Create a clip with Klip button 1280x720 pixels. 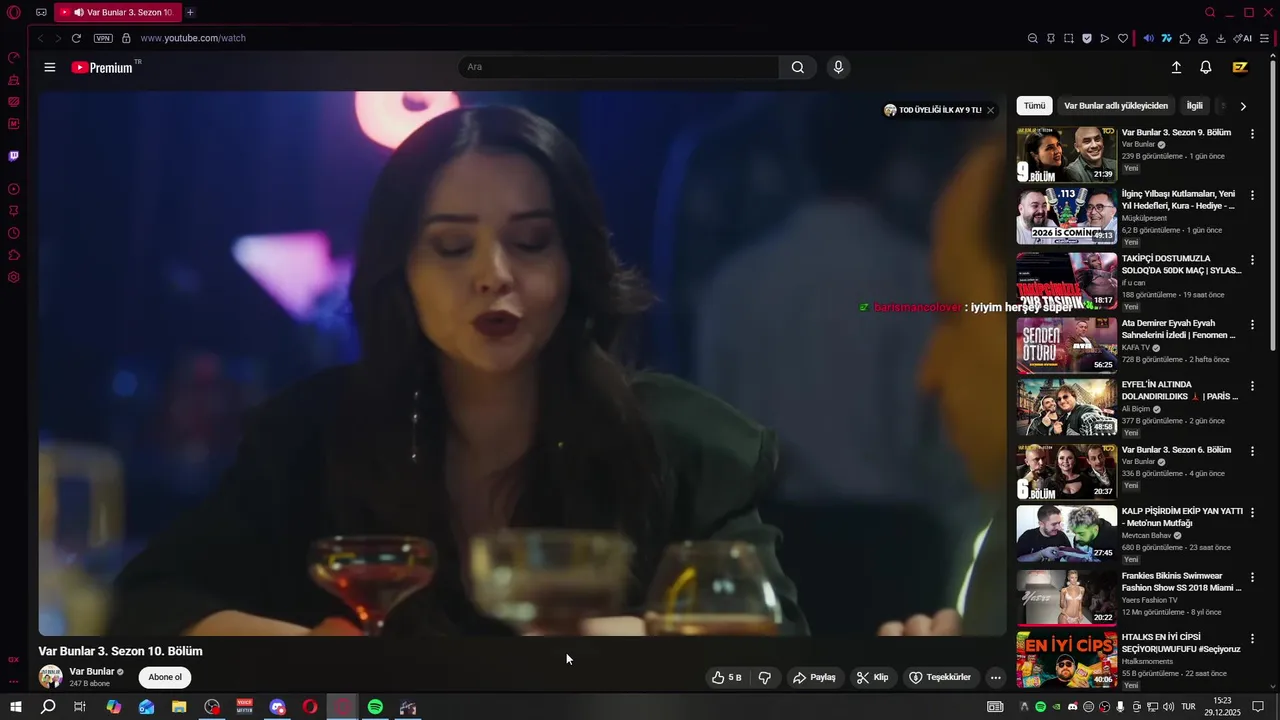[872, 677]
